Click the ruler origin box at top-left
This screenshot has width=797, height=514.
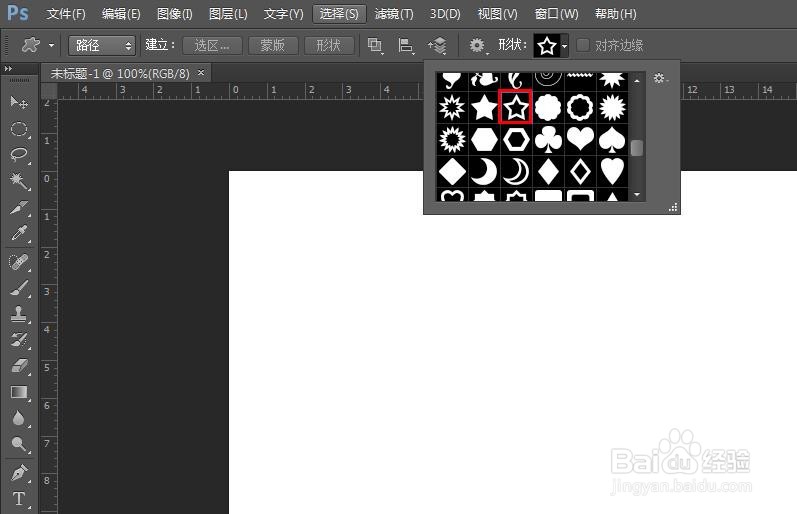[x=49, y=90]
